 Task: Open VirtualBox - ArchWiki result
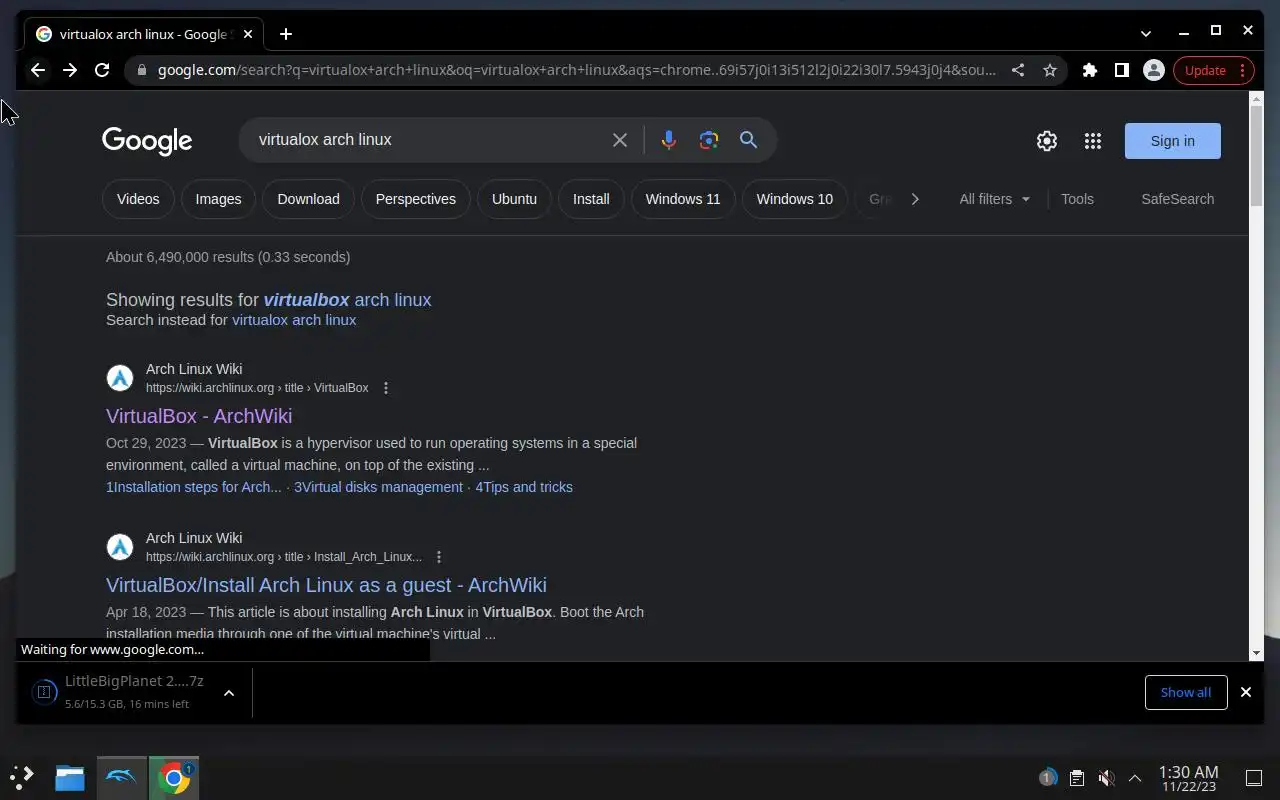pos(199,416)
